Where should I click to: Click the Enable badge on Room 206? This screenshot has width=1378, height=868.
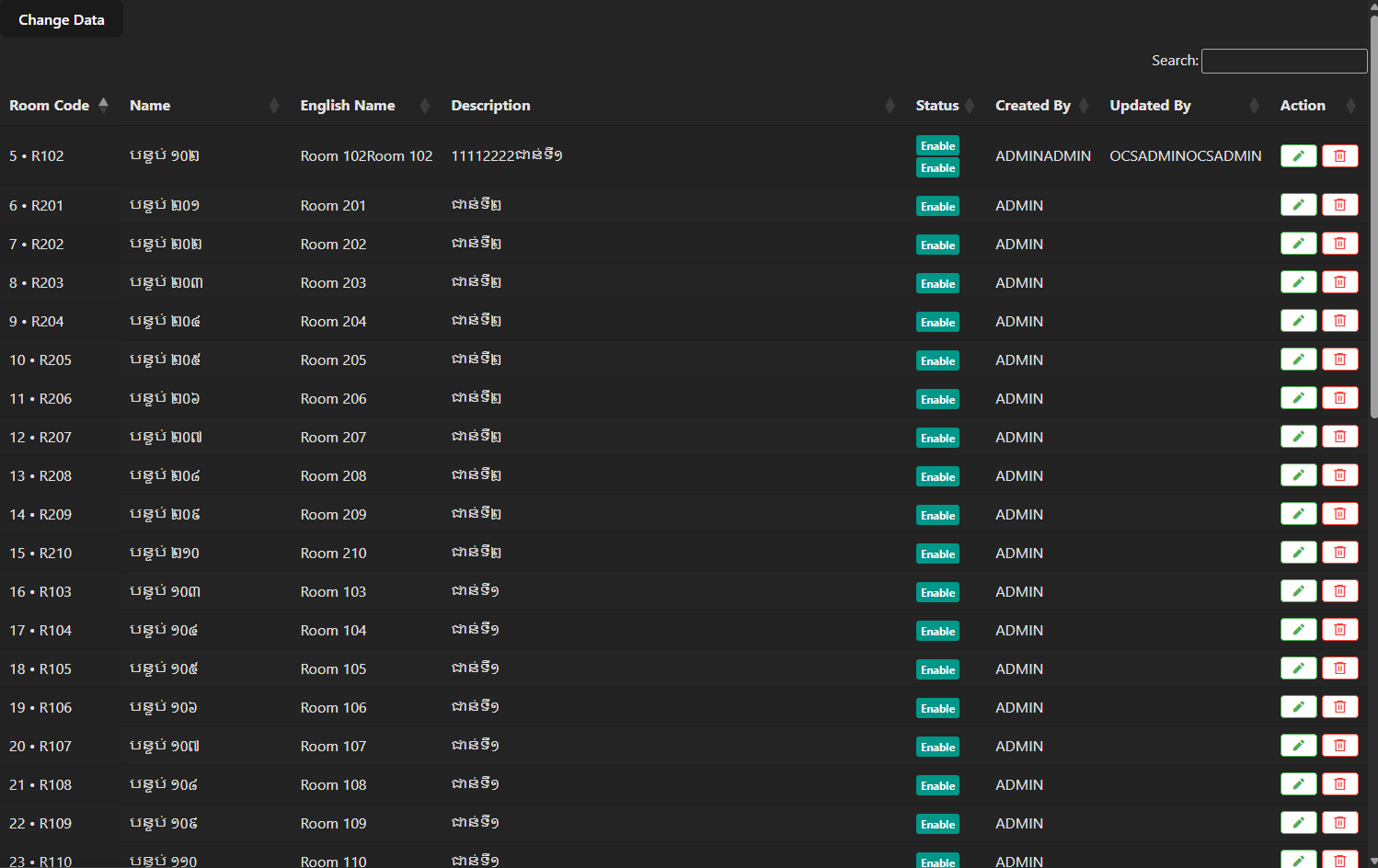coord(937,400)
